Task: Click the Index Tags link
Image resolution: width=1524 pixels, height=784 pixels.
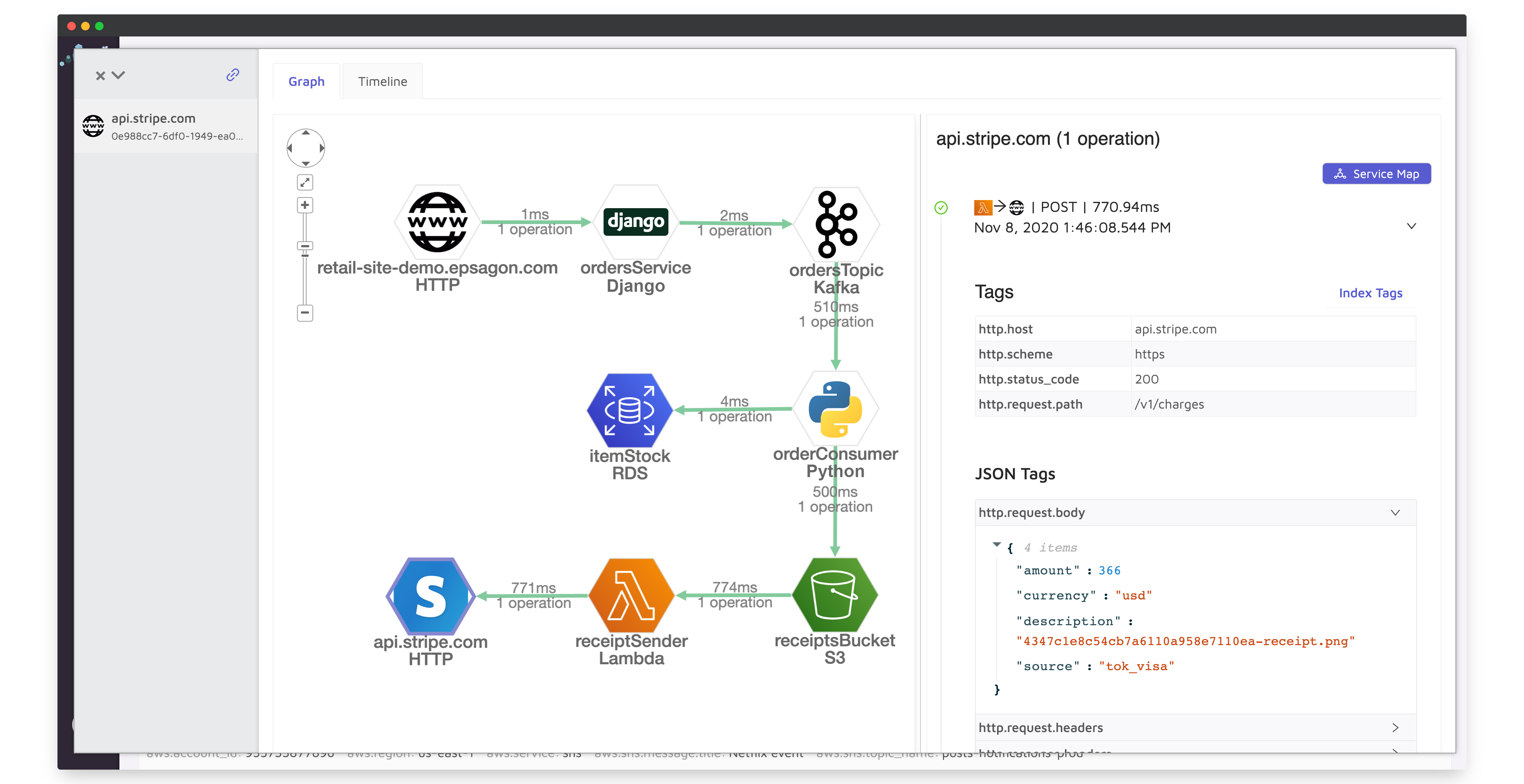Action: click(1370, 293)
